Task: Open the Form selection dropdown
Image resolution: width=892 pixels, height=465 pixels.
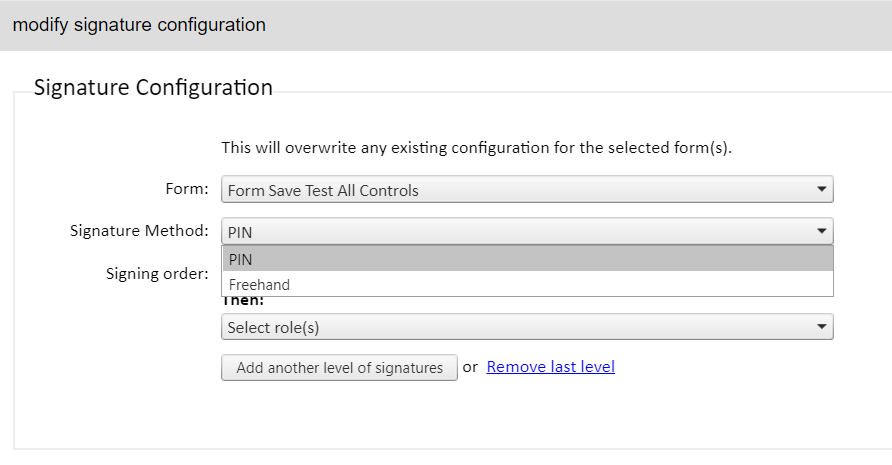Action: click(526, 190)
